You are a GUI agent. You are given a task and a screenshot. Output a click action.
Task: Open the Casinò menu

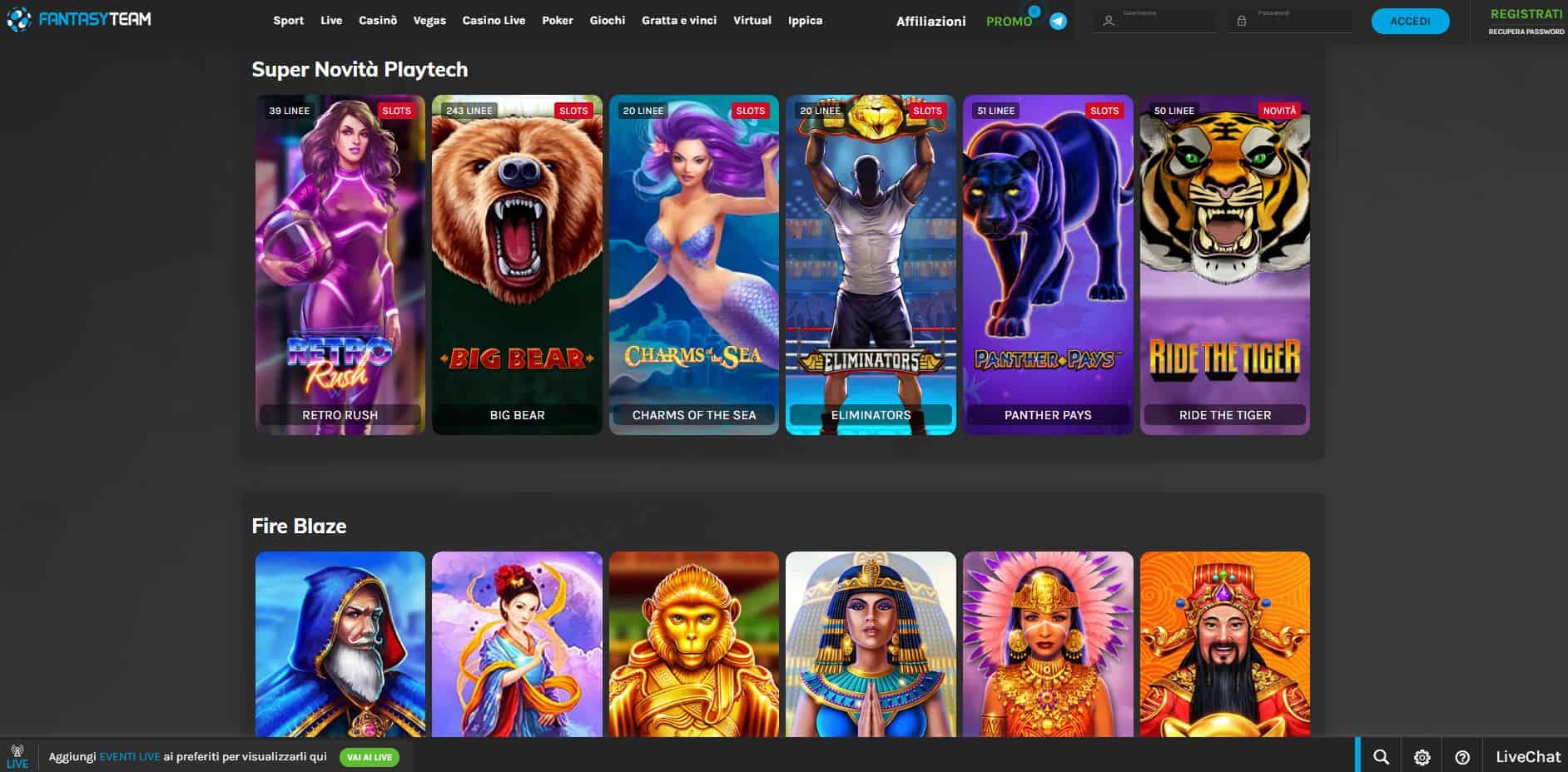[x=377, y=20]
